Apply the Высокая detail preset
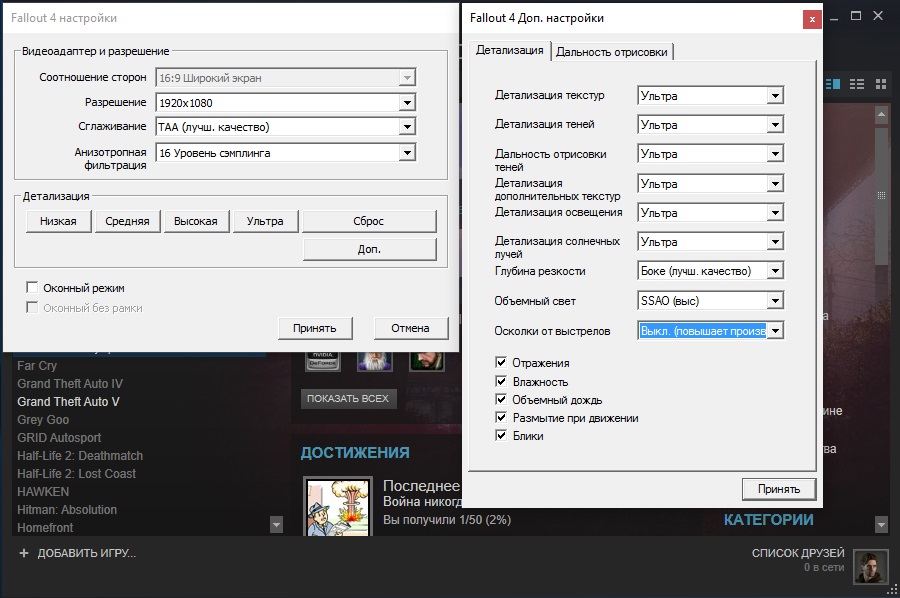 point(196,221)
